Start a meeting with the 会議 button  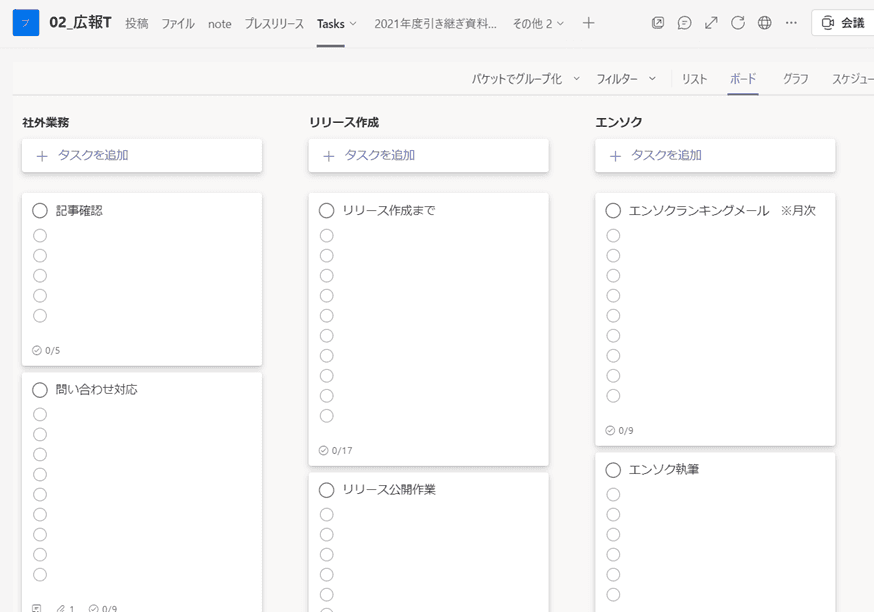(842, 23)
